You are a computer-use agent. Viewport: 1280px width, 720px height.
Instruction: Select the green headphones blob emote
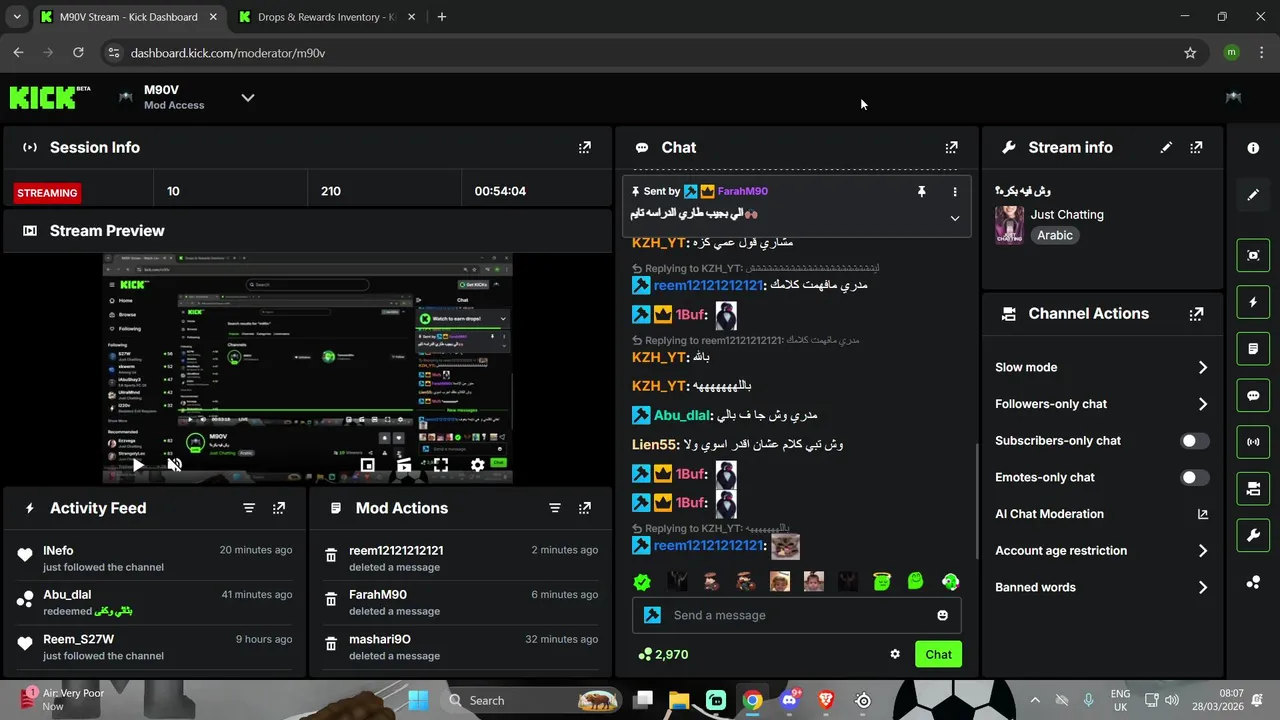(x=950, y=582)
